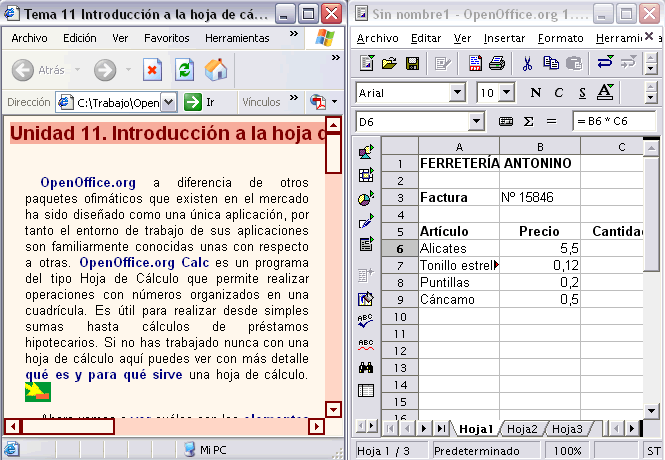Expand the browser address bar dropdown
The width and height of the screenshot is (665, 460).
(167, 102)
